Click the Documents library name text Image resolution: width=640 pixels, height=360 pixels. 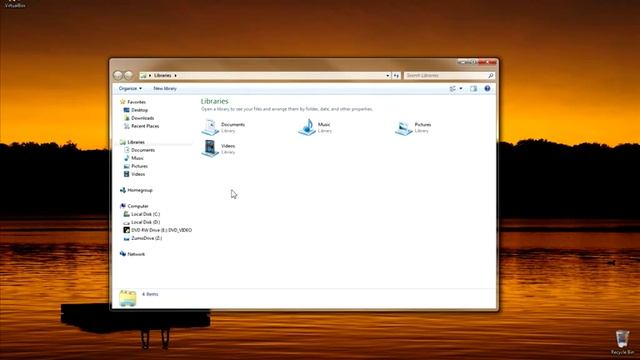pyautogui.click(x=233, y=124)
